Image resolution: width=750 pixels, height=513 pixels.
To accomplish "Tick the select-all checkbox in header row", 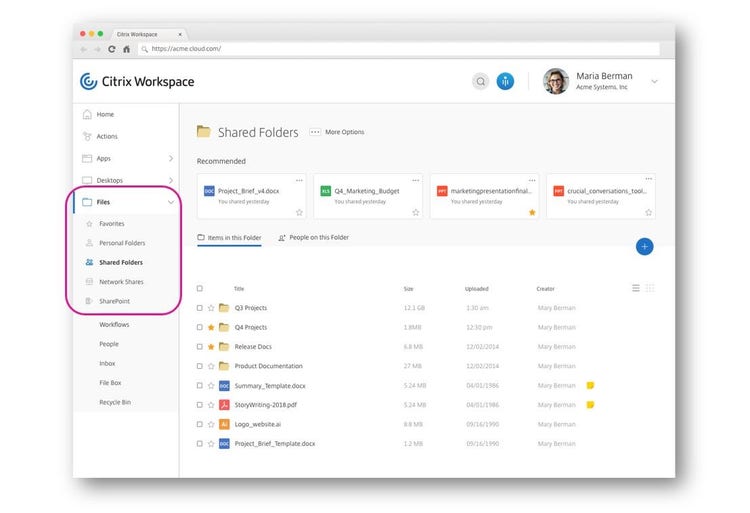I will pos(199,288).
